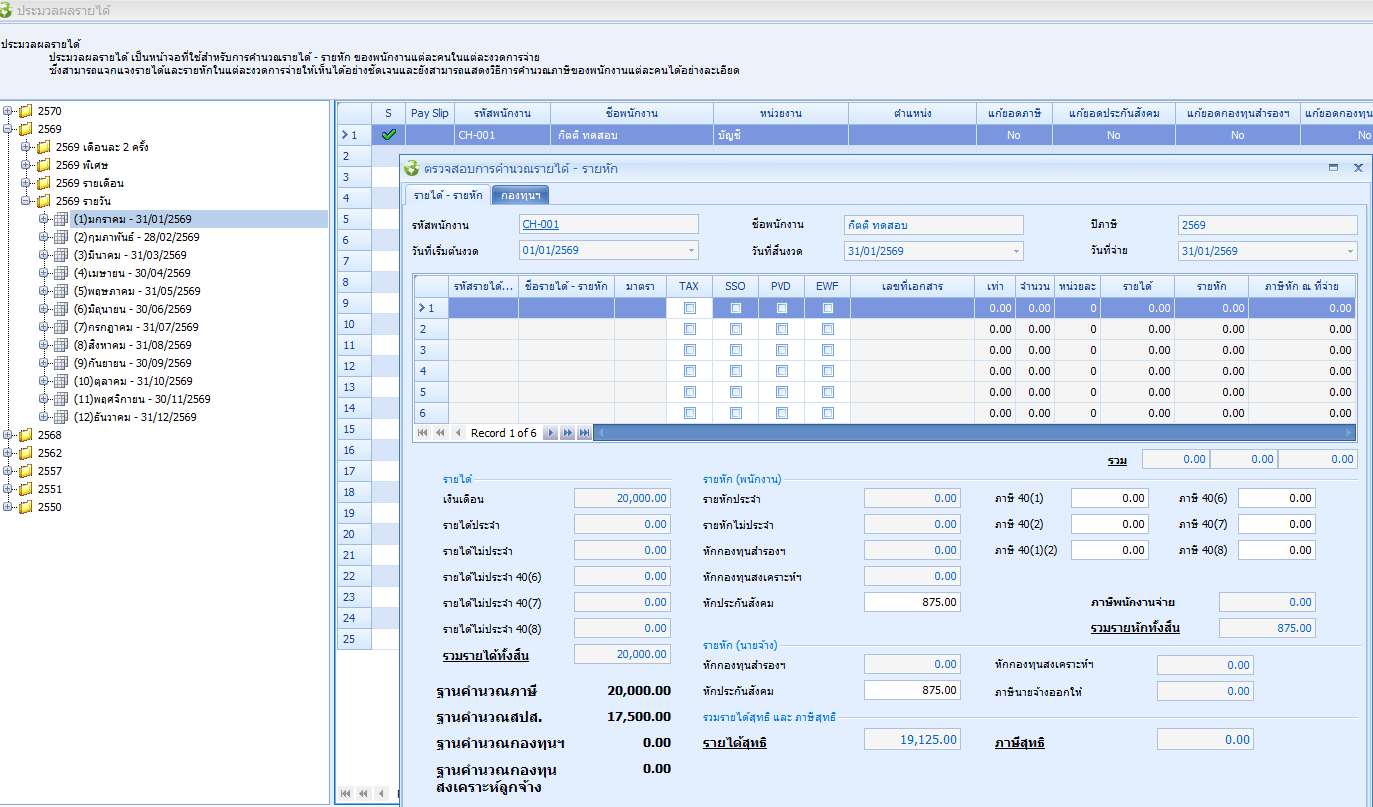Click the next page arrow in the record navigator
The image size is (1373, 807).
click(567, 433)
